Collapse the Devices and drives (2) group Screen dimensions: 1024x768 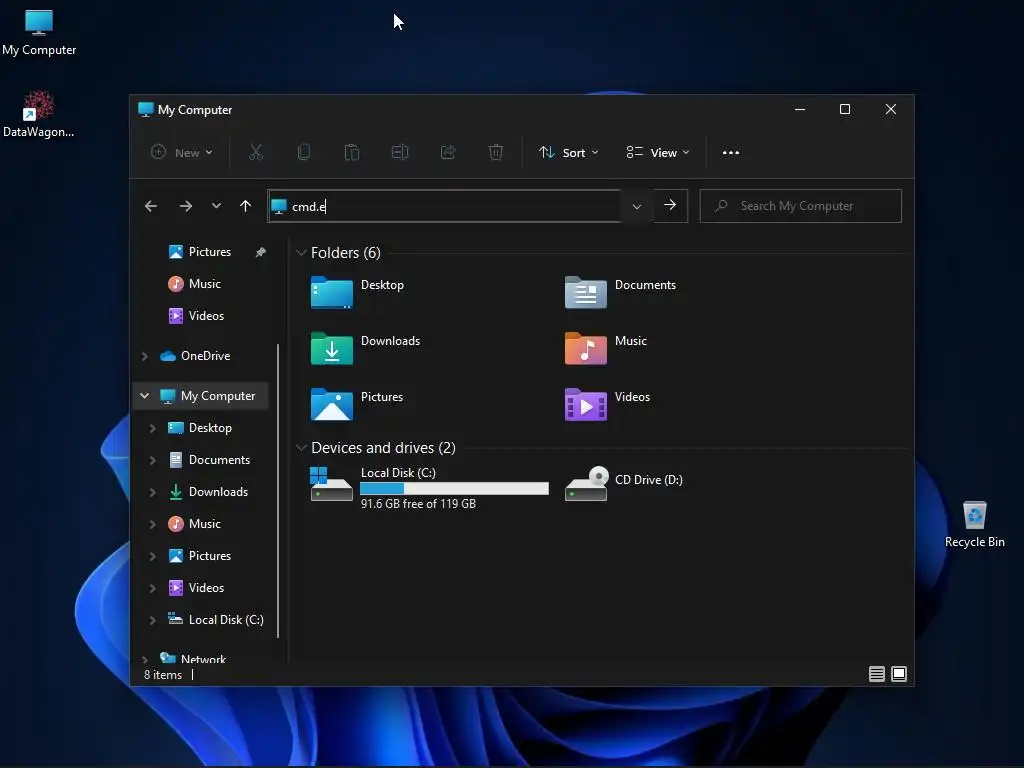(x=301, y=447)
